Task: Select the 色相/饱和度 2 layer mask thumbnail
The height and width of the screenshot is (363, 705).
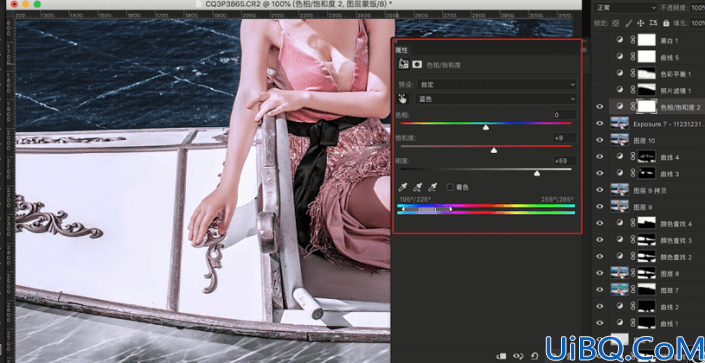Action: pos(647,107)
